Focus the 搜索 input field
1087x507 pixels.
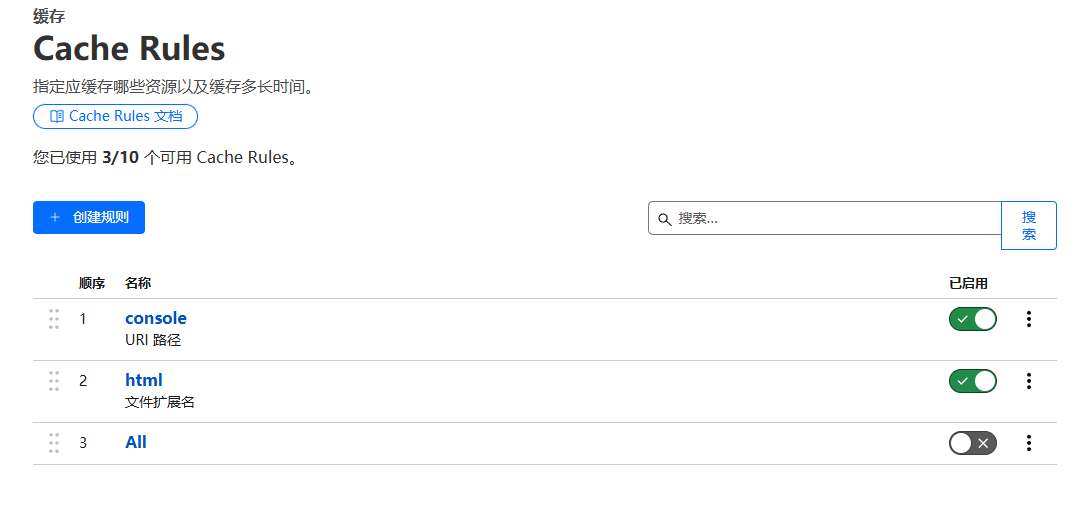tap(830, 218)
